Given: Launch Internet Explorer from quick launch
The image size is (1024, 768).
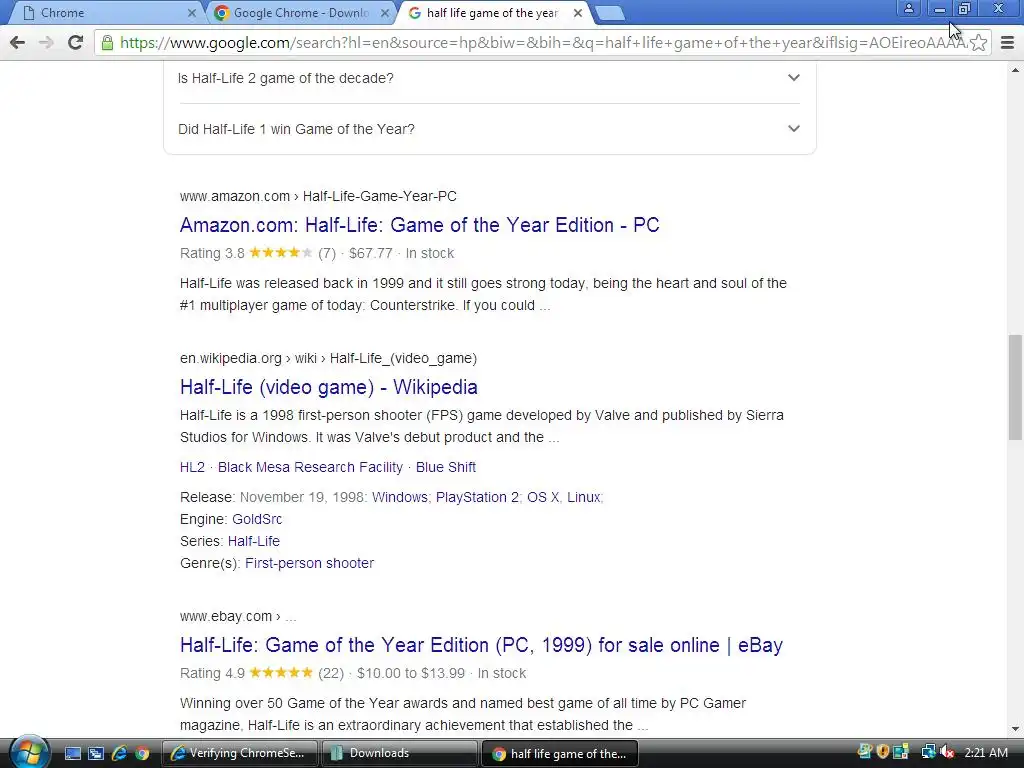Looking at the screenshot, I should [x=120, y=754].
